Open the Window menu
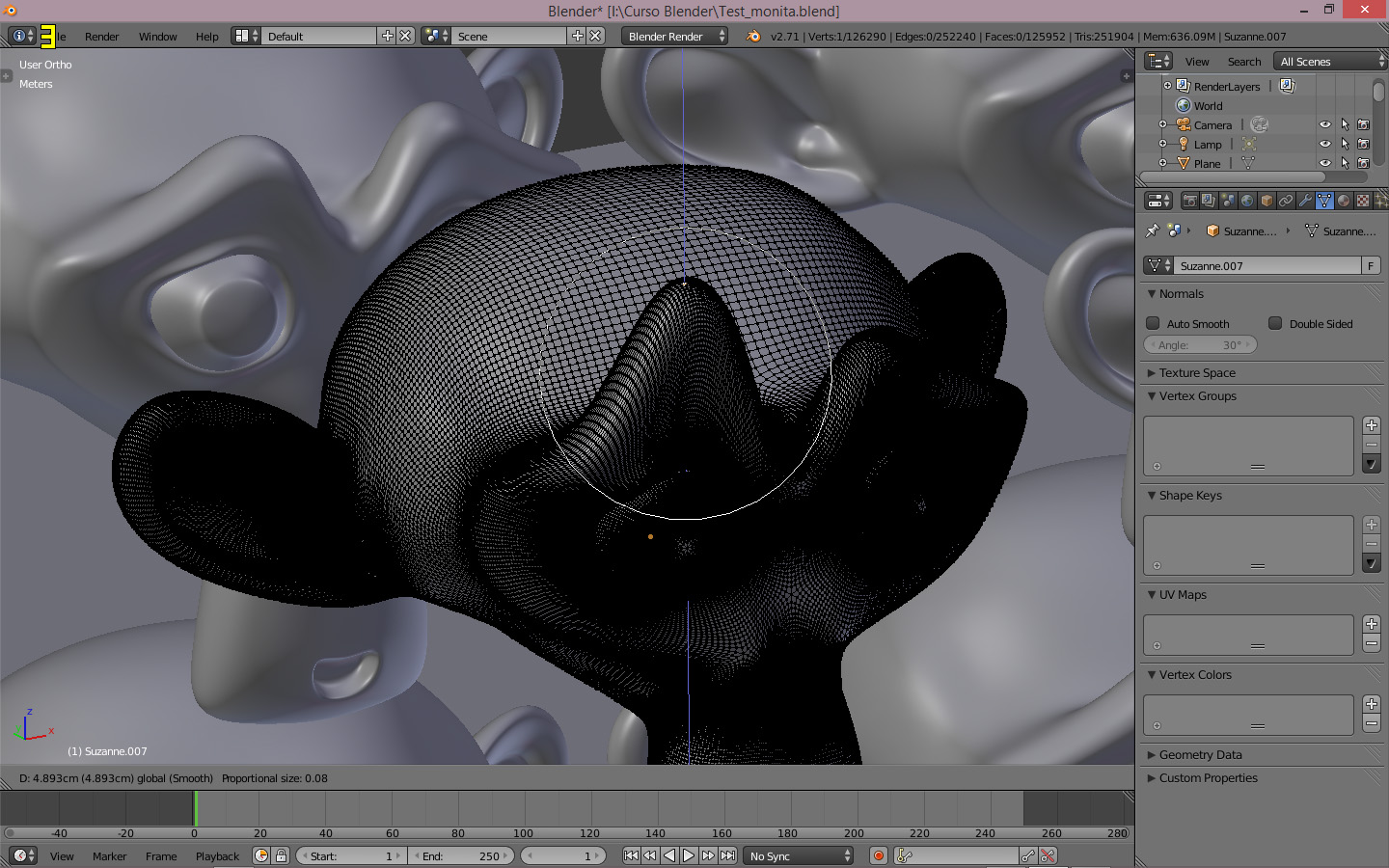The image size is (1389, 868). (157, 37)
